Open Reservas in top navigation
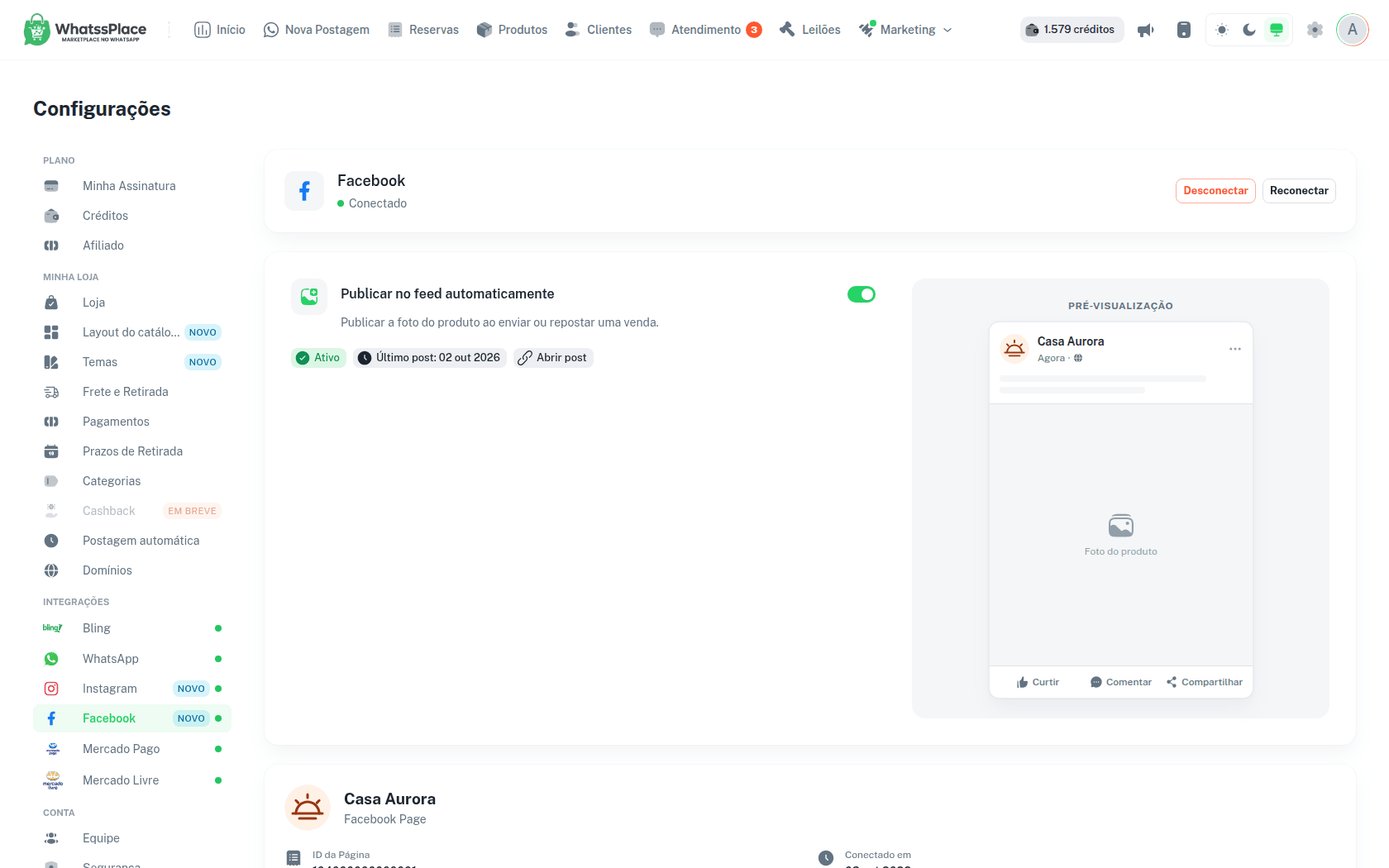 [x=423, y=30]
